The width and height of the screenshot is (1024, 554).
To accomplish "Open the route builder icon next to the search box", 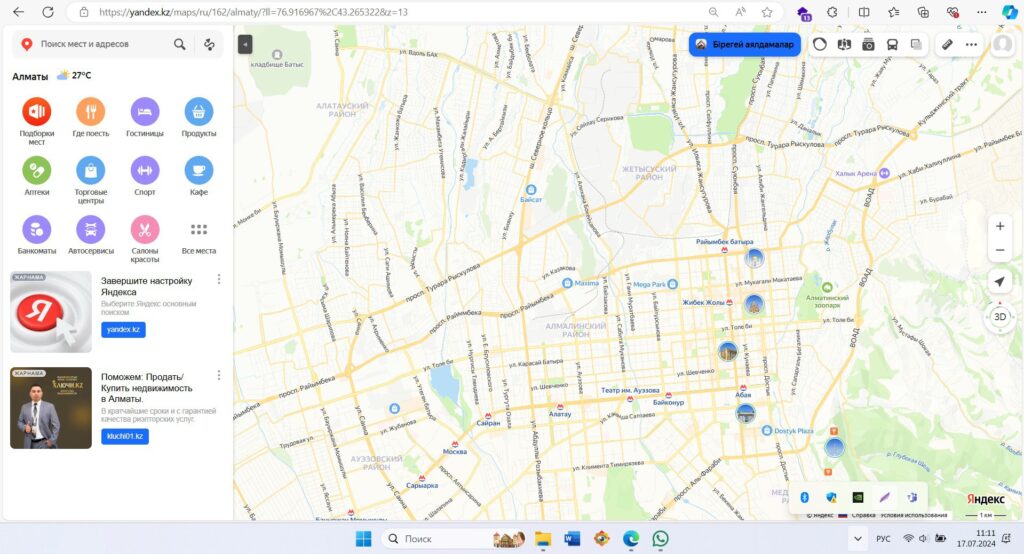I will point(210,44).
